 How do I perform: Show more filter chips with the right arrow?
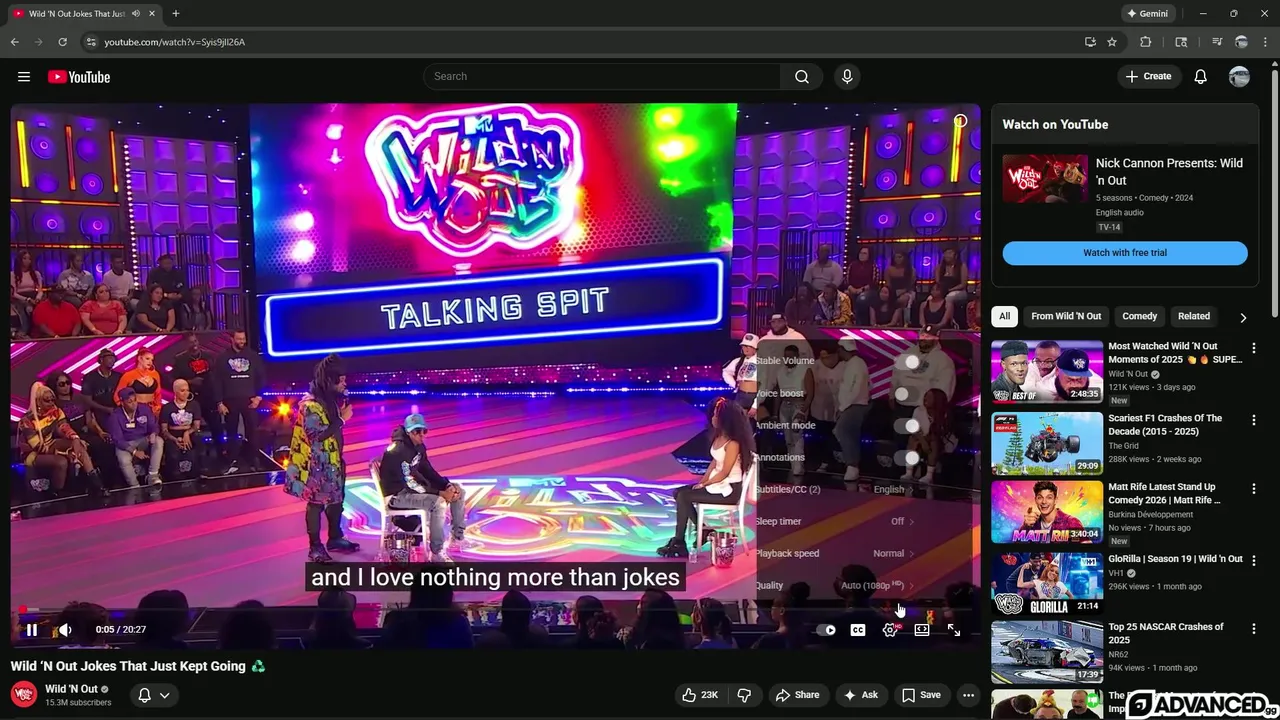point(1243,317)
